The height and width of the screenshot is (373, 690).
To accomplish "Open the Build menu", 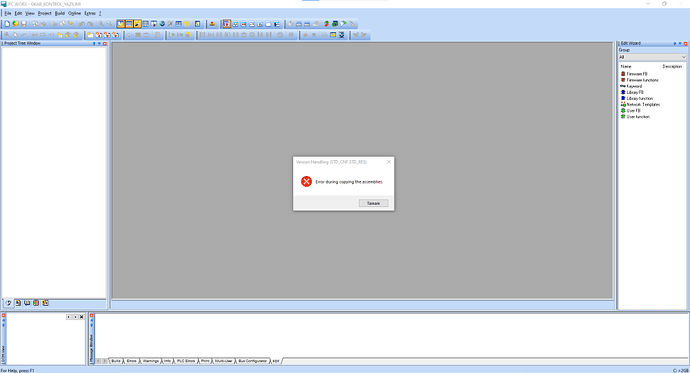I will (x=60, y=13).
